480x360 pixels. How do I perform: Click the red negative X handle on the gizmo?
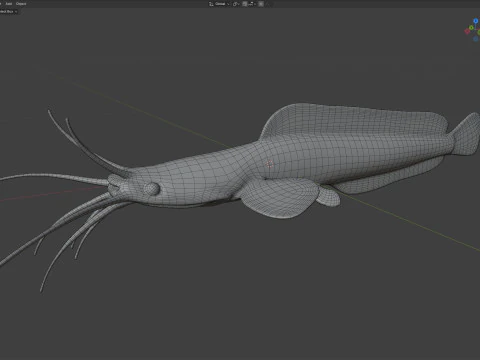tap(467, 31)
